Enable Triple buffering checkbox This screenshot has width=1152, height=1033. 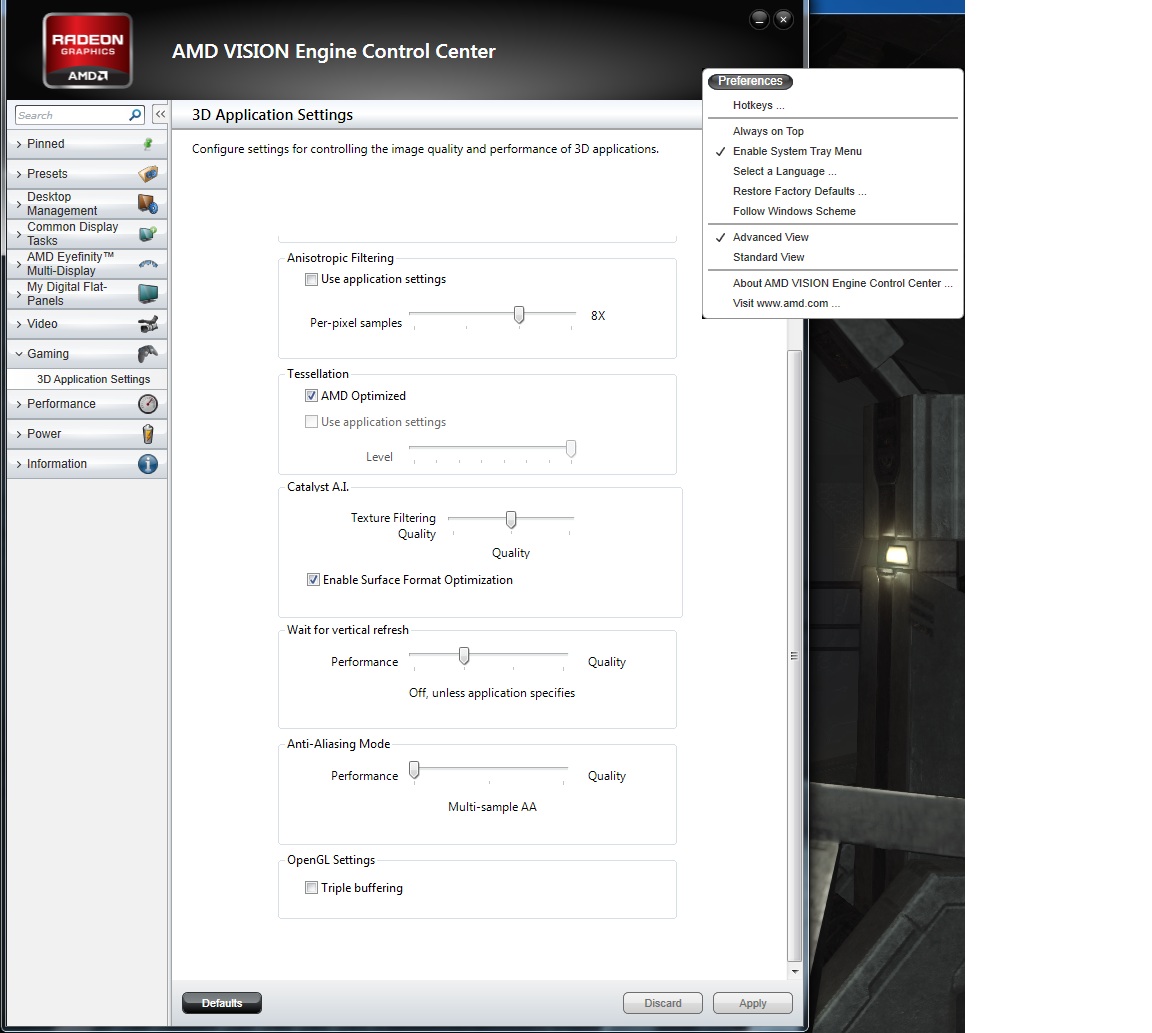point(312,888)
